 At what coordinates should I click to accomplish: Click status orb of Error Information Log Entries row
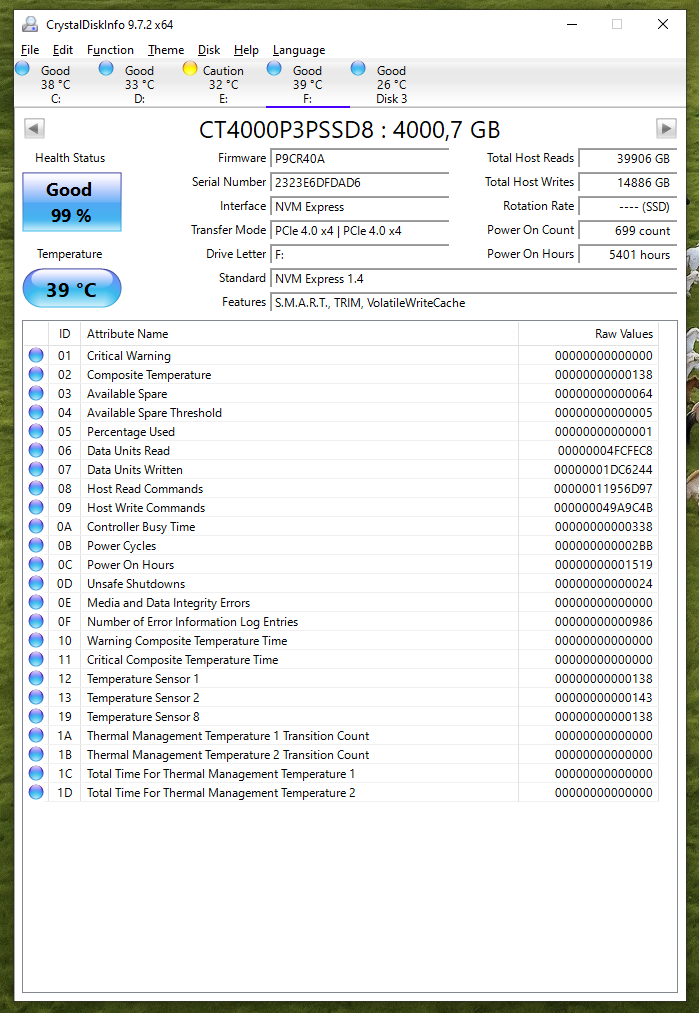coord(36,621)
